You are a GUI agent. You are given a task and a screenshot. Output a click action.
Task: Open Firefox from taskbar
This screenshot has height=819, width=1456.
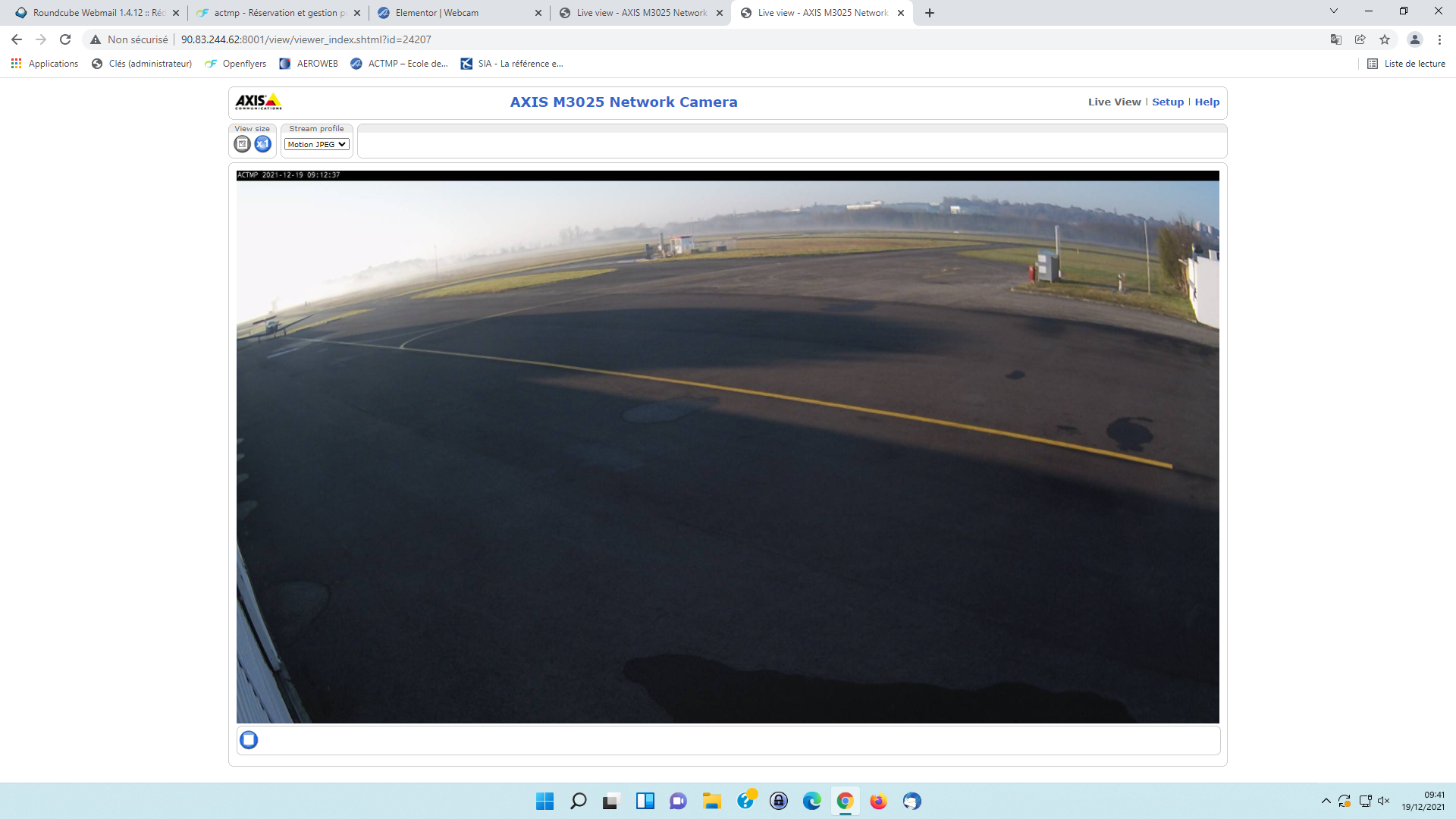click(878, 801)
